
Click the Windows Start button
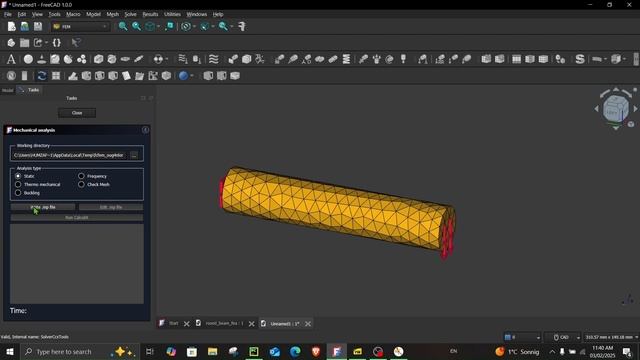click(9, 351)
